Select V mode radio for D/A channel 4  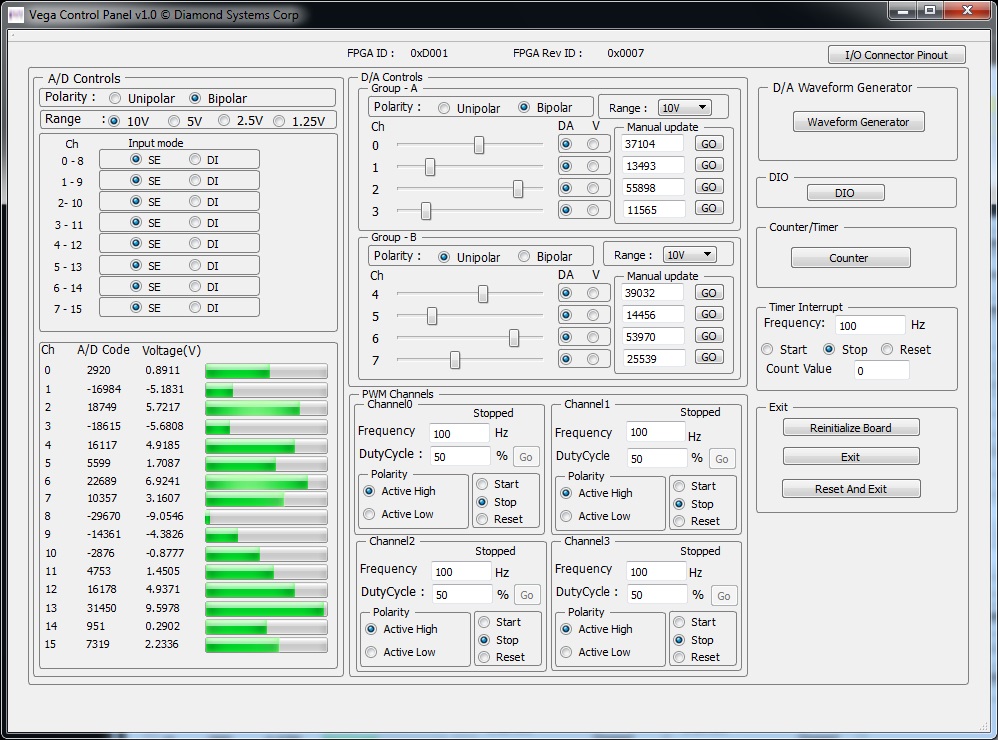pos(593,293)
